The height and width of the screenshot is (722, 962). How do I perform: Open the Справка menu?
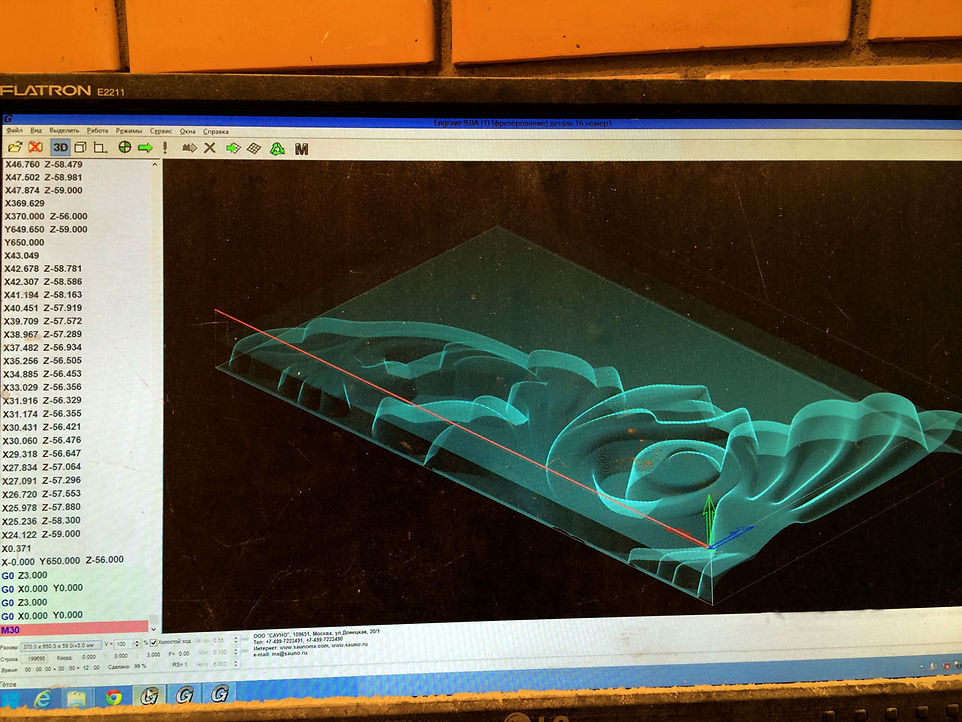pyautogui.click(x=216, y=131)
